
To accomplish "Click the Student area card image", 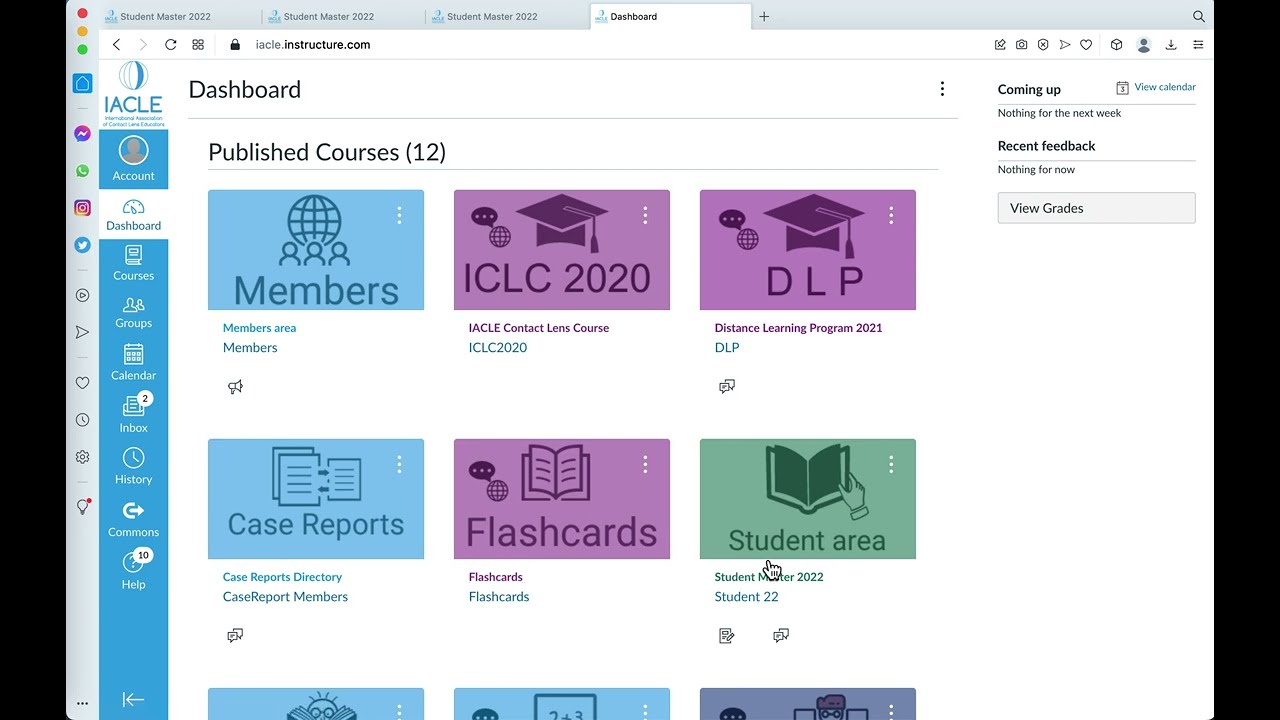I will (x=808, y=499).
